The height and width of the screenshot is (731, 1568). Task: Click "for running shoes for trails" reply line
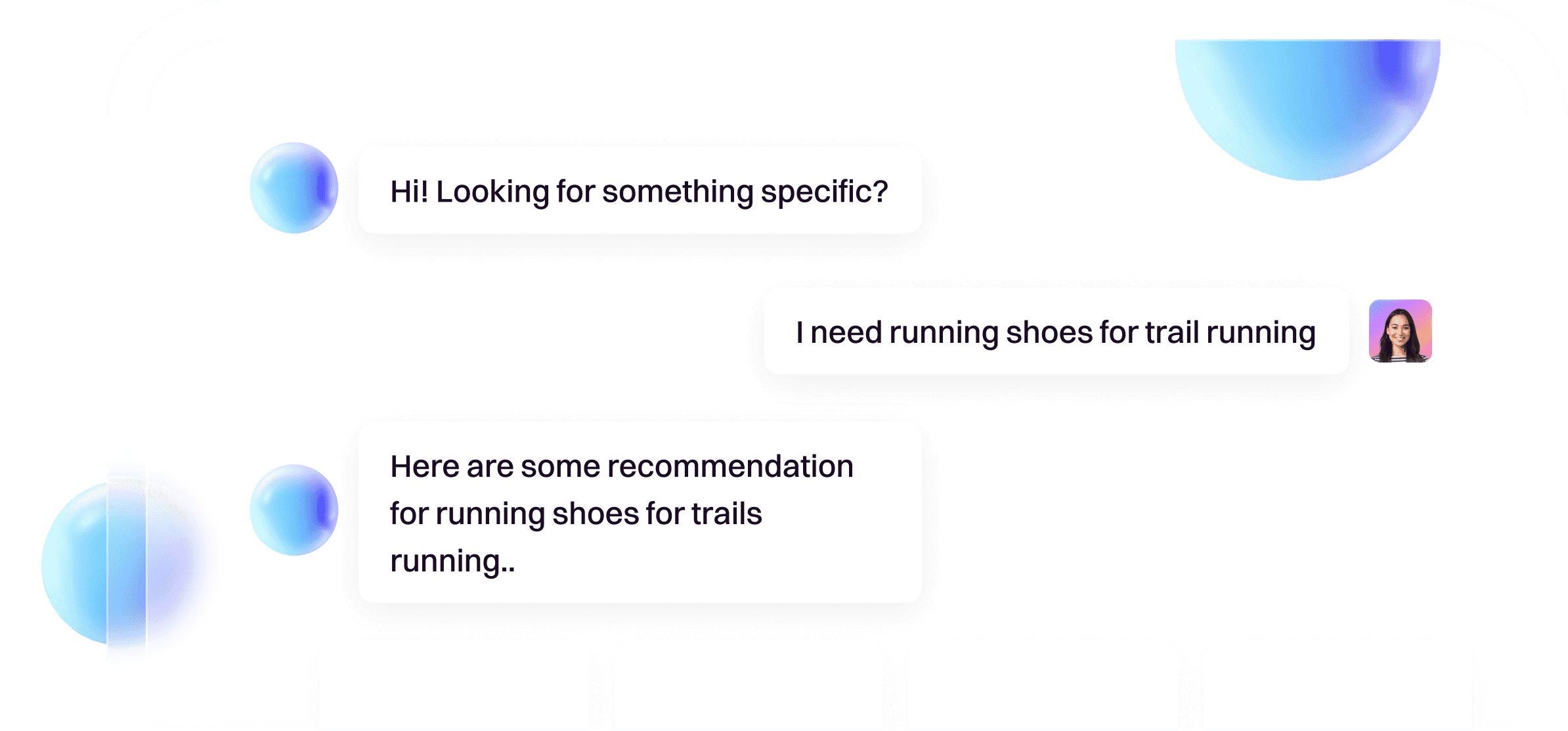pyautogui.click(x=576, y=514)
